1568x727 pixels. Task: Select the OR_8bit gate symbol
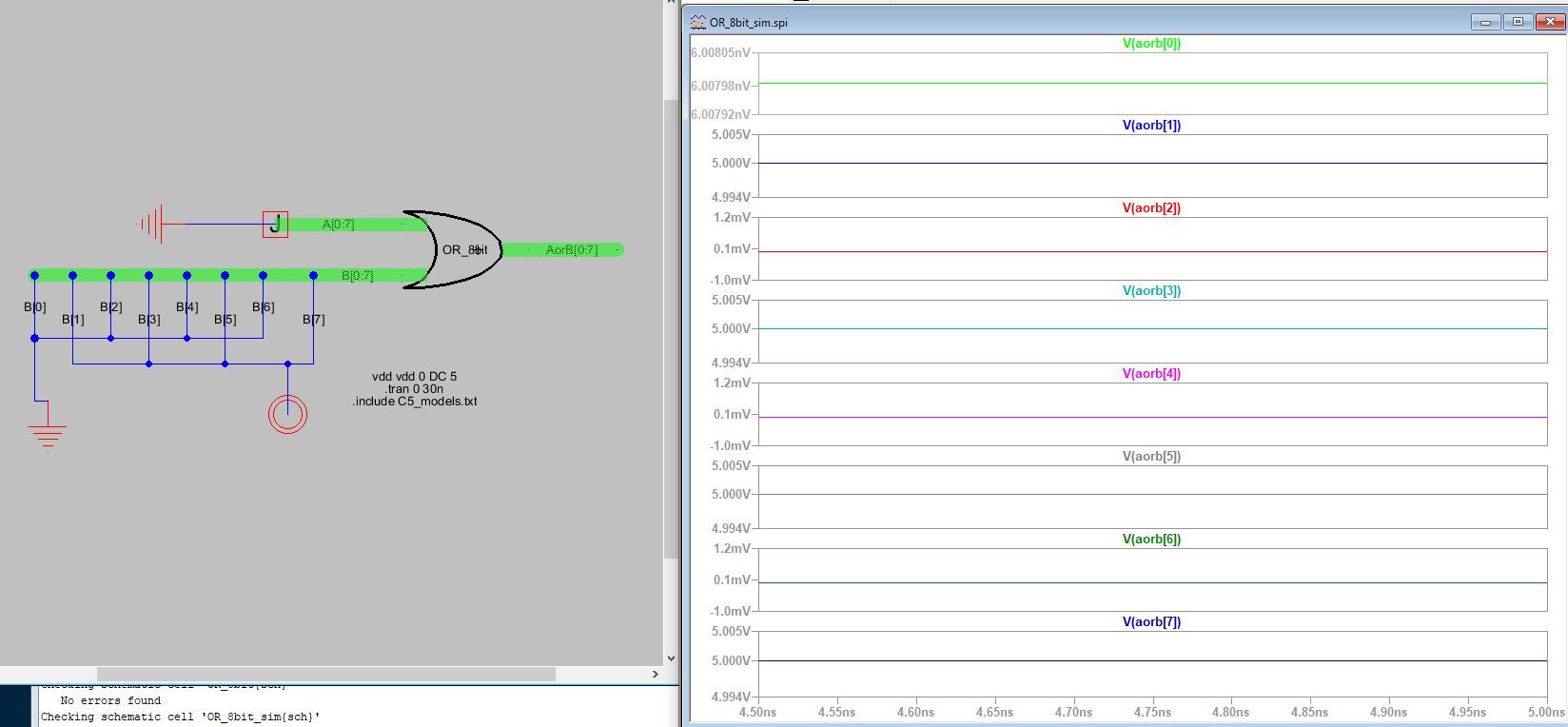coord(454,249)
